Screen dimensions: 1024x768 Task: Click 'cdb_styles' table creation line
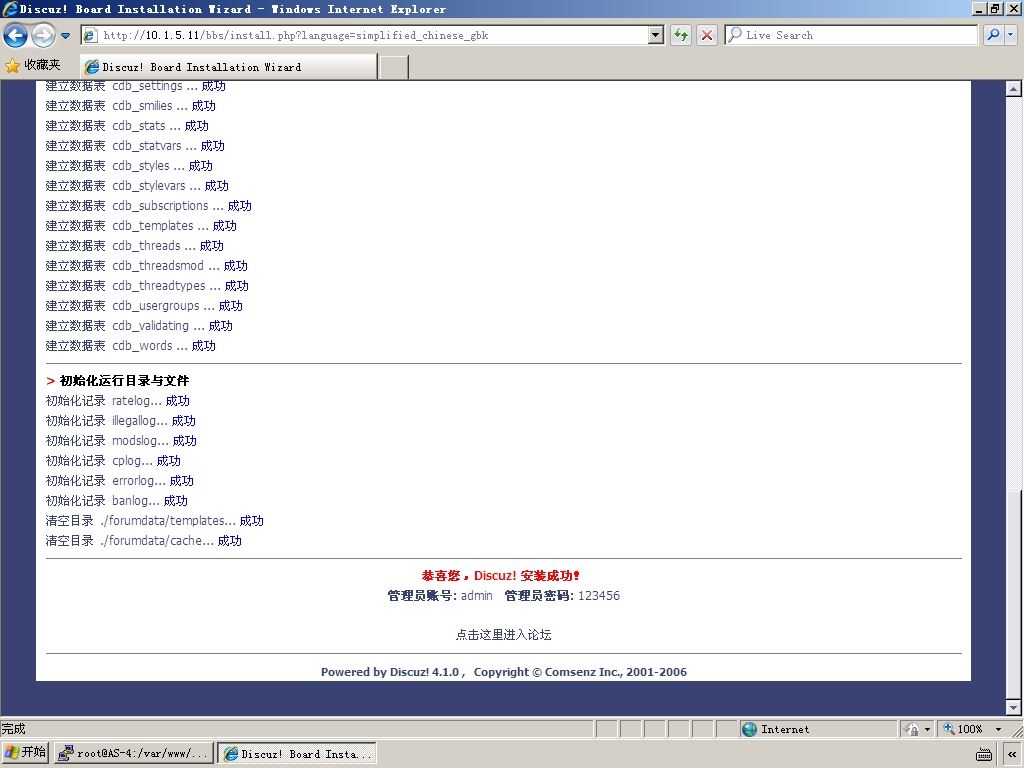[x=129, y=165]
